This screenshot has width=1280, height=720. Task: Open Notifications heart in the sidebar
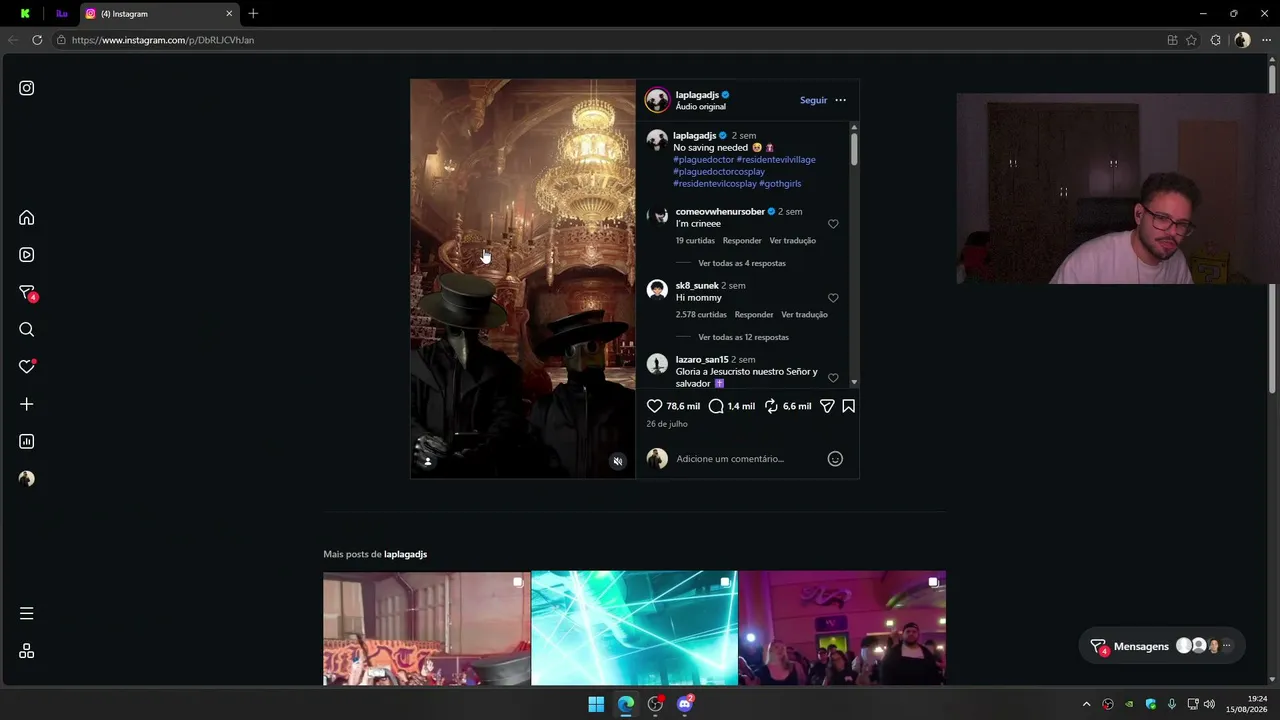pyautogui.click(x=27, y=367)
